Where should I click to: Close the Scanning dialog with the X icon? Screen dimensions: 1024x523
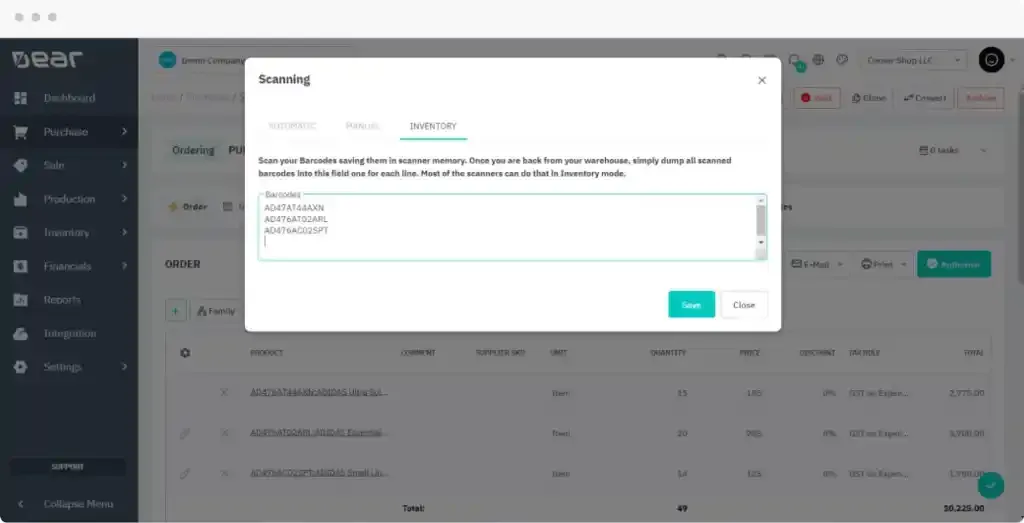click(762, 80)
